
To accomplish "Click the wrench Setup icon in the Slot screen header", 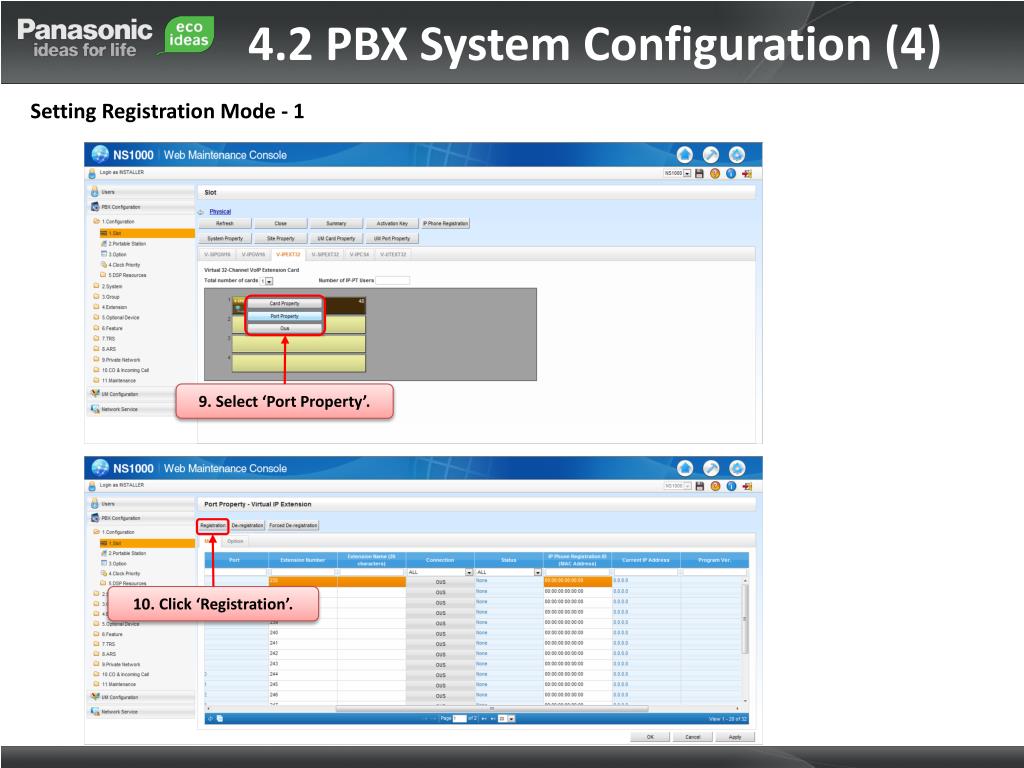I will tap(711, 155).
